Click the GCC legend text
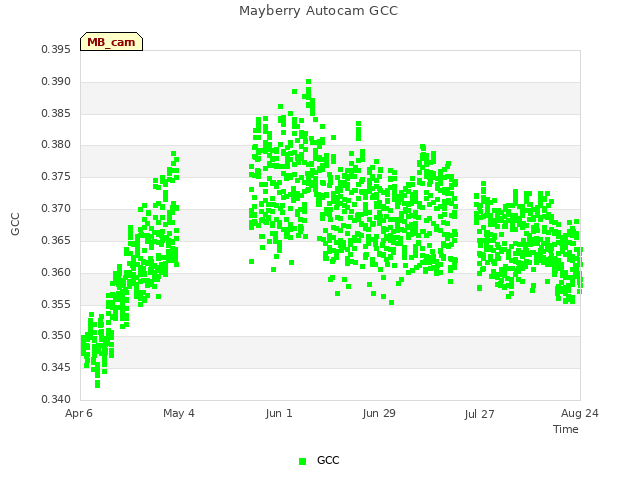The width and height of the screenshot is (640, 480). coord(328,460)
